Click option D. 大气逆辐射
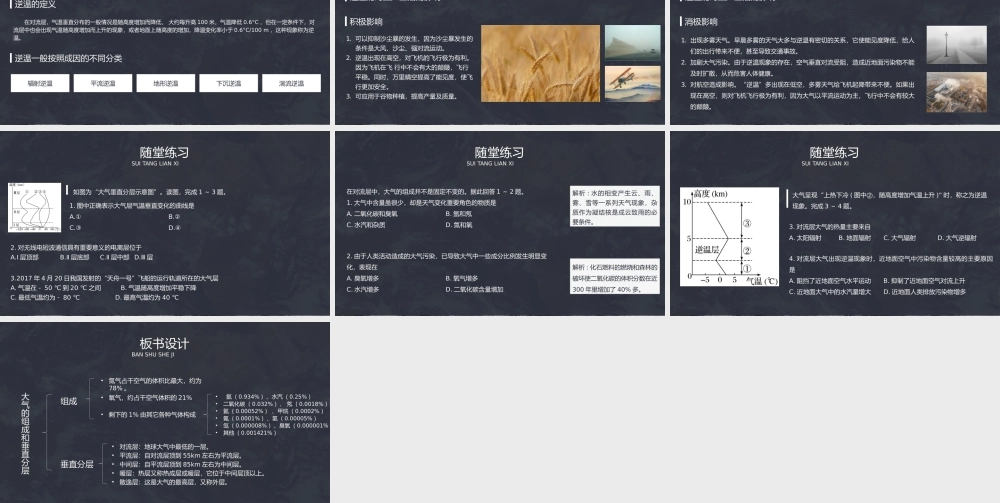The image size is (1000, 503). point(957,238)
